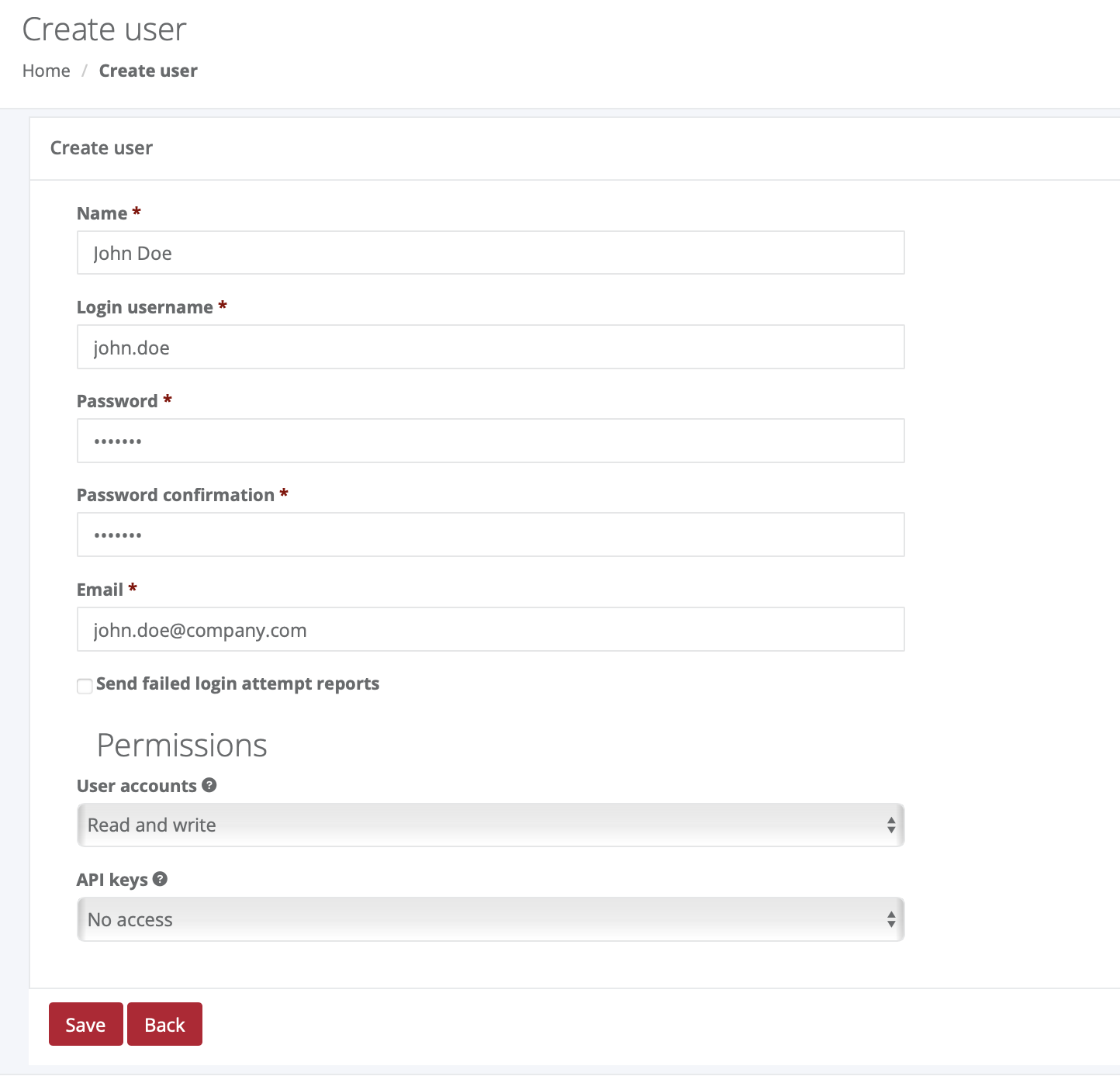The image size is (1120, 1083).
Task: Click the Password confirmation label
Action: click(176, 495)
